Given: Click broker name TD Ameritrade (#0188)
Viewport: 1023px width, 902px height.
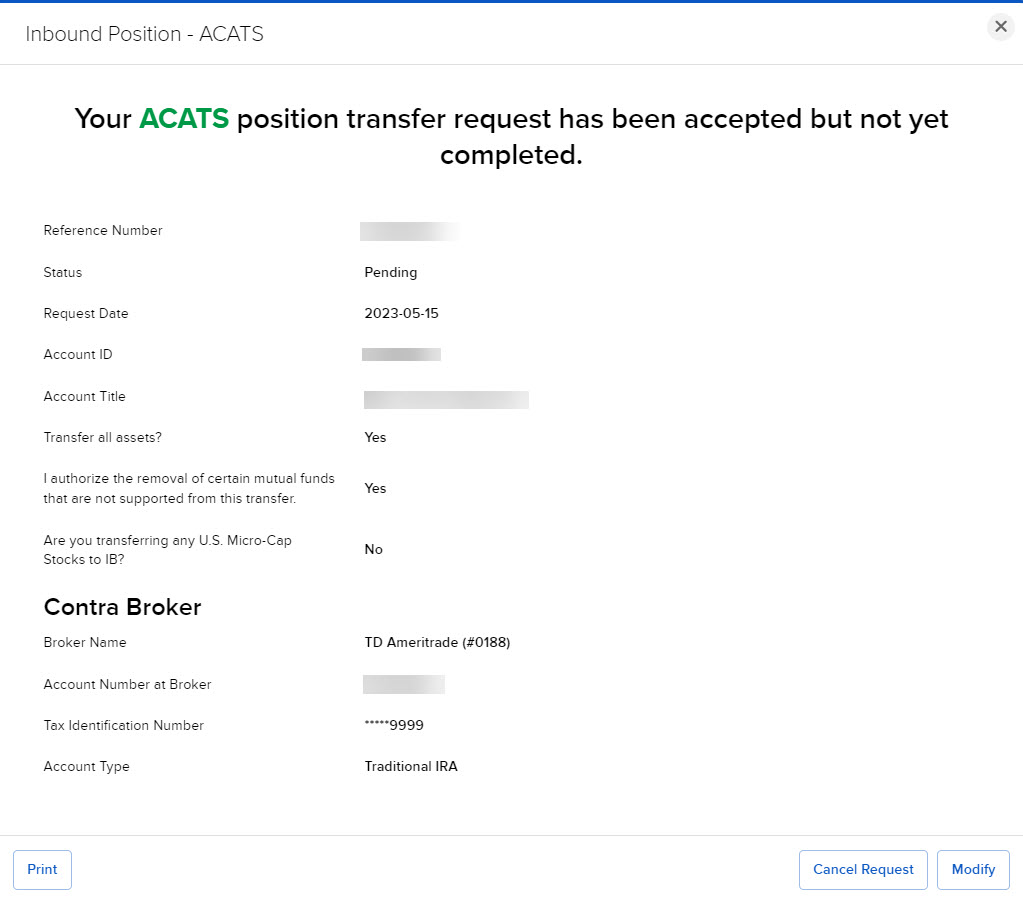Looking at the screenshot, I should pos(437,643).
